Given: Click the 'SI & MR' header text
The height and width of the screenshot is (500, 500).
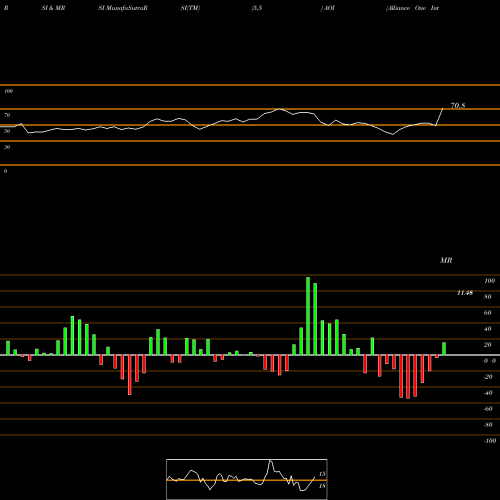Looking at the screenshot, I should click(x=53, y=8).
